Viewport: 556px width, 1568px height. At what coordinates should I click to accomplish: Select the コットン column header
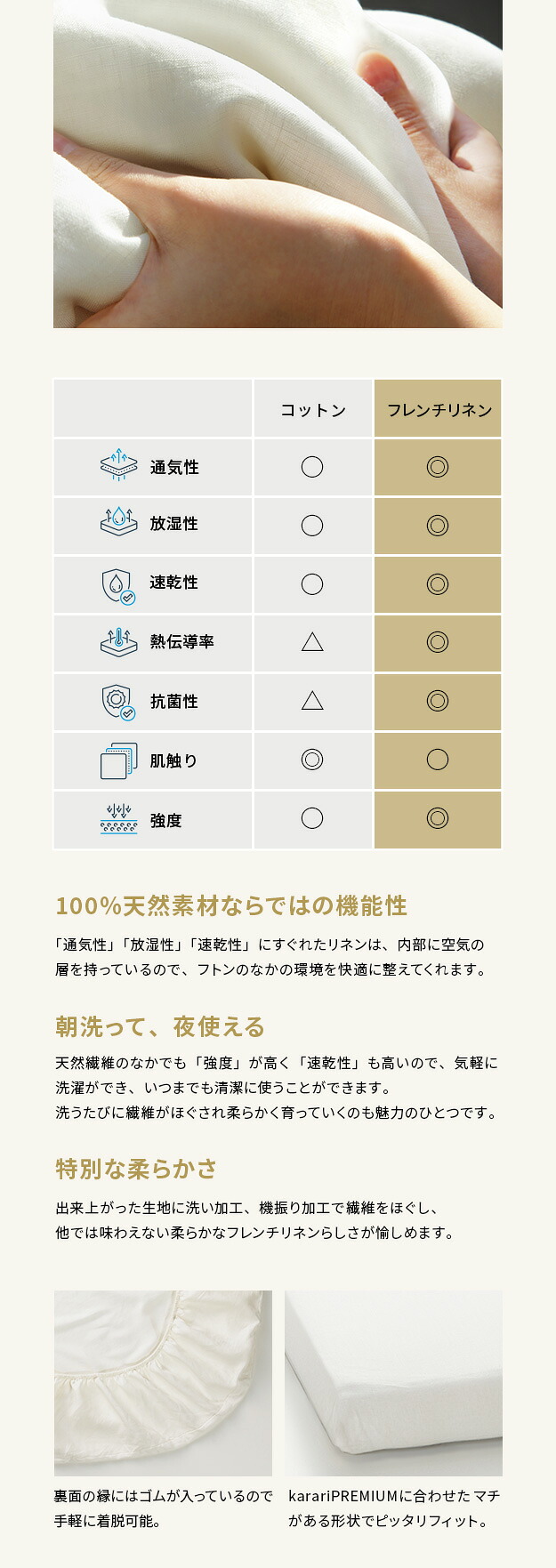point(312,410)
